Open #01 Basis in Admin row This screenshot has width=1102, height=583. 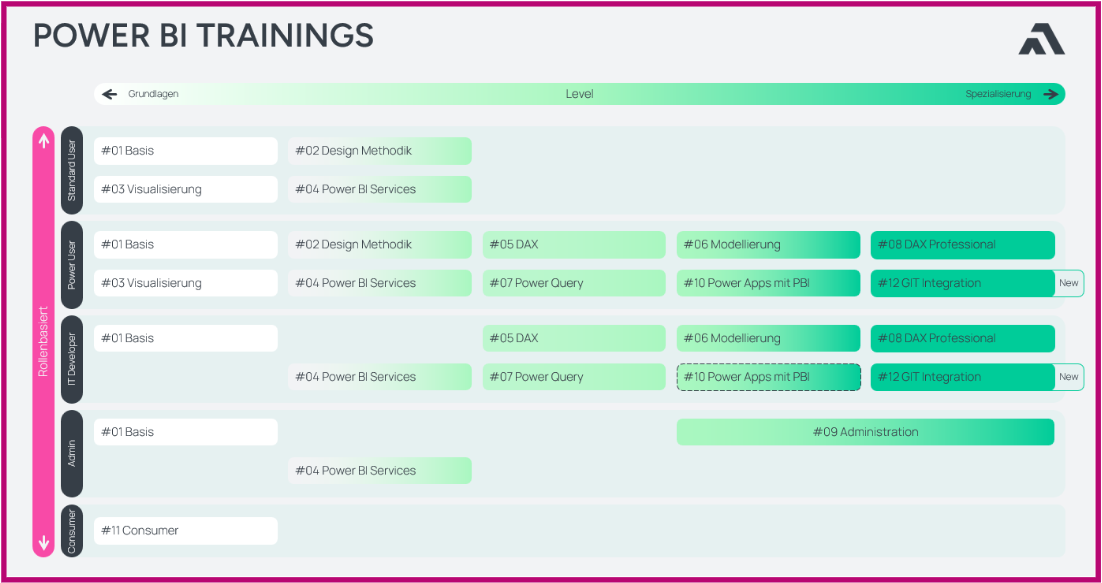[x=186, y=432]
